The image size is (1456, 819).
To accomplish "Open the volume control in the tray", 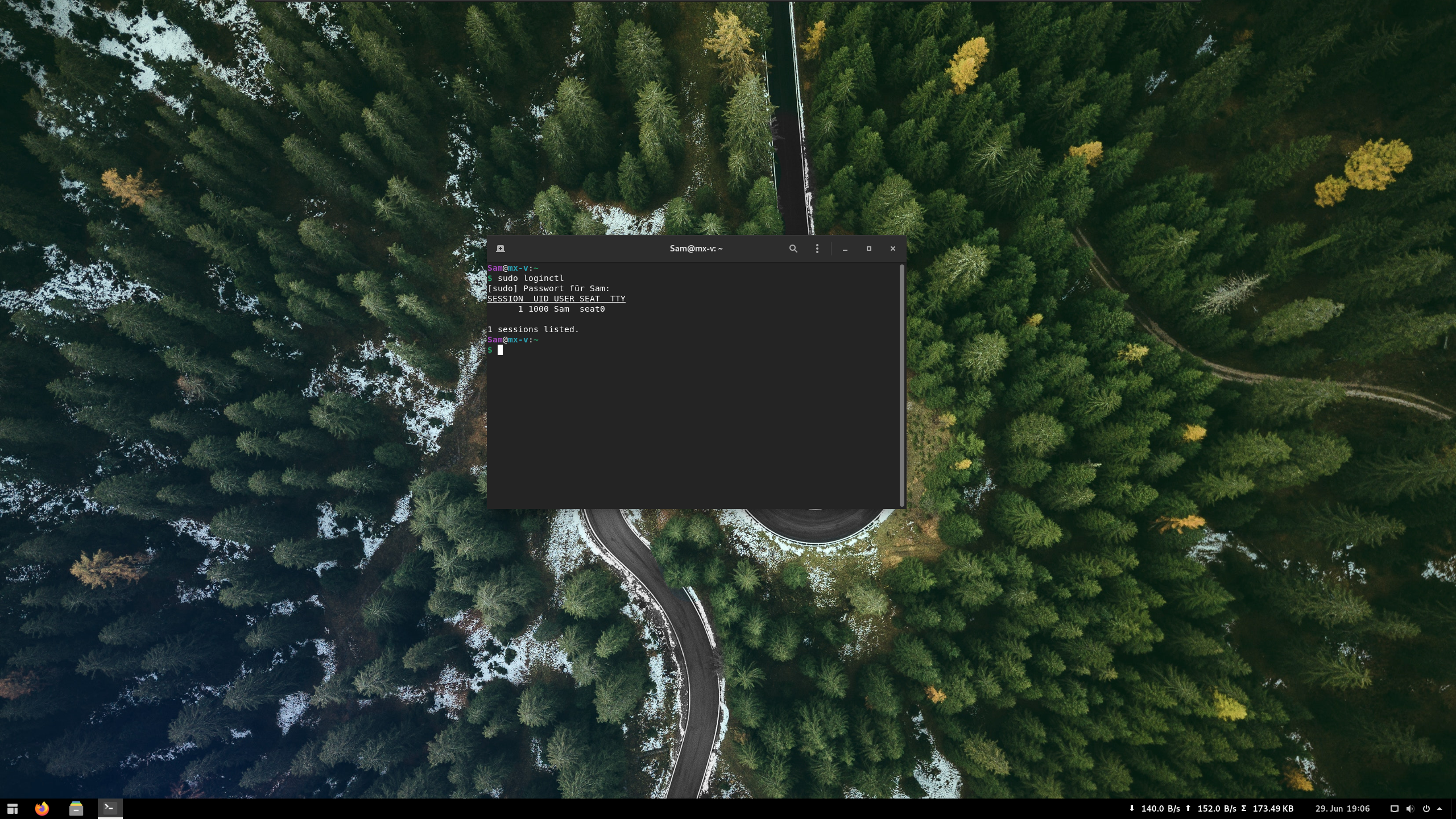I will click(x=1410, y=808).
